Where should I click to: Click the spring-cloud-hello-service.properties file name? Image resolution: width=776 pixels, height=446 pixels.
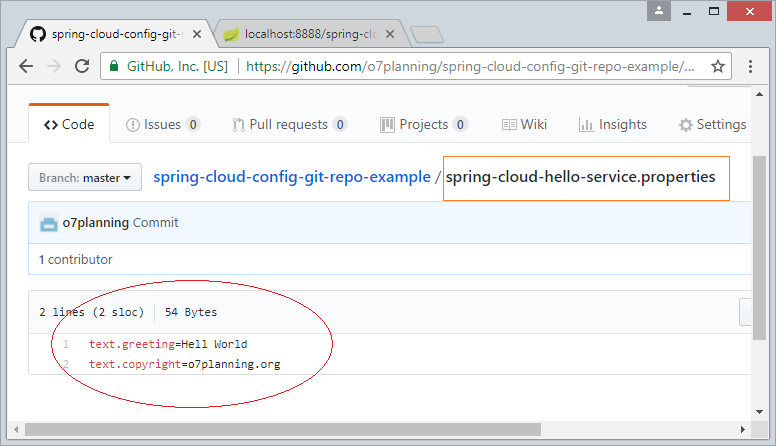581,177
